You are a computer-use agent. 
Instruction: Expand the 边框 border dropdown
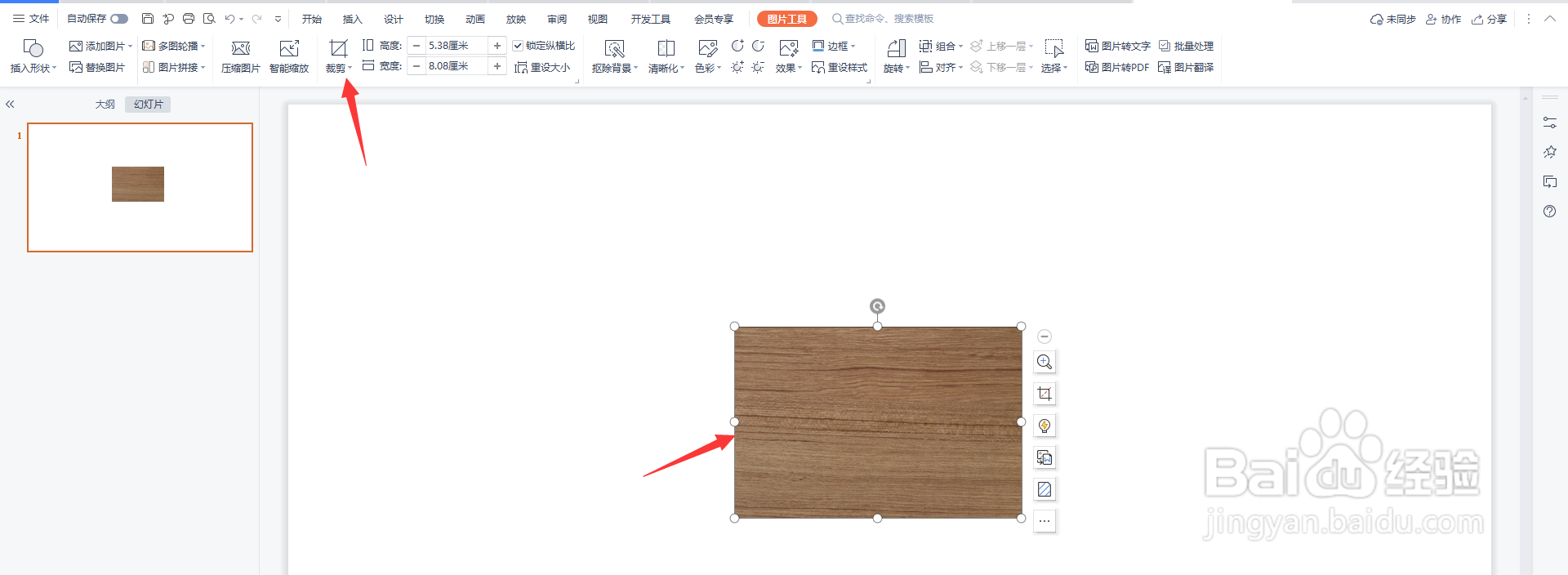pos(853,47)
